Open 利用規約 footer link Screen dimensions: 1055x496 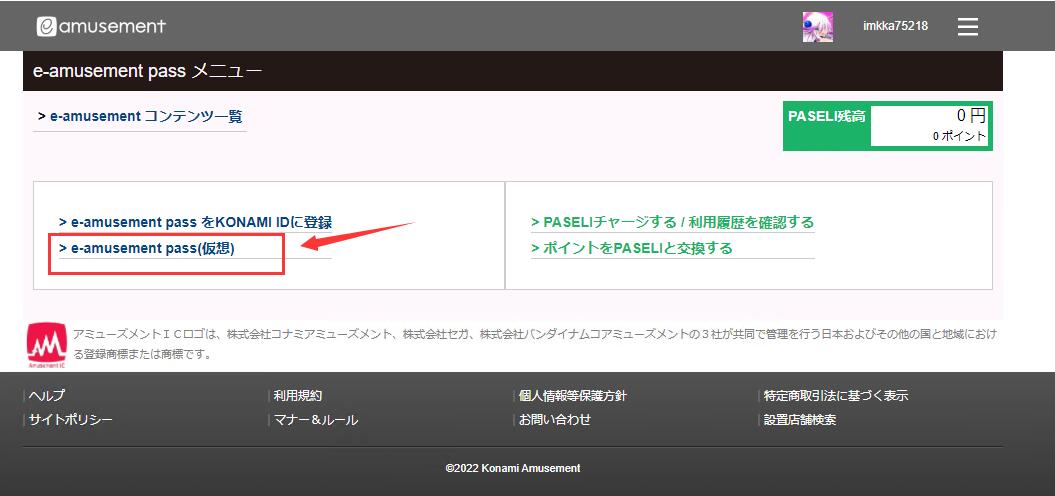coord(298,396)
